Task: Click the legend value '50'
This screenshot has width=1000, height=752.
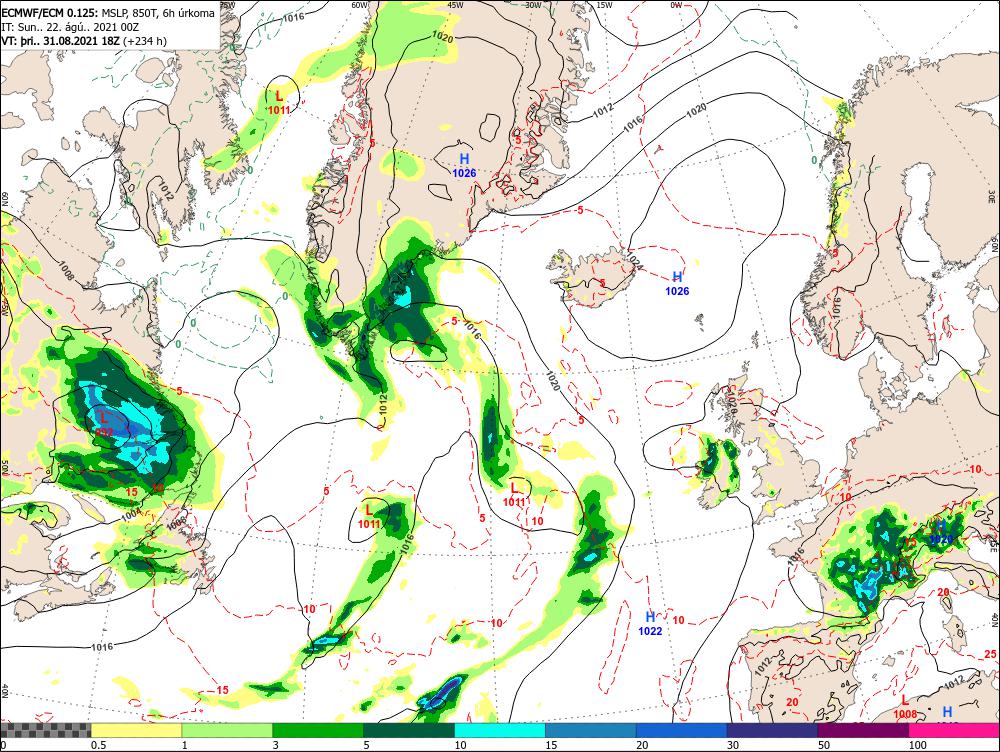Action: pos(824,745)
